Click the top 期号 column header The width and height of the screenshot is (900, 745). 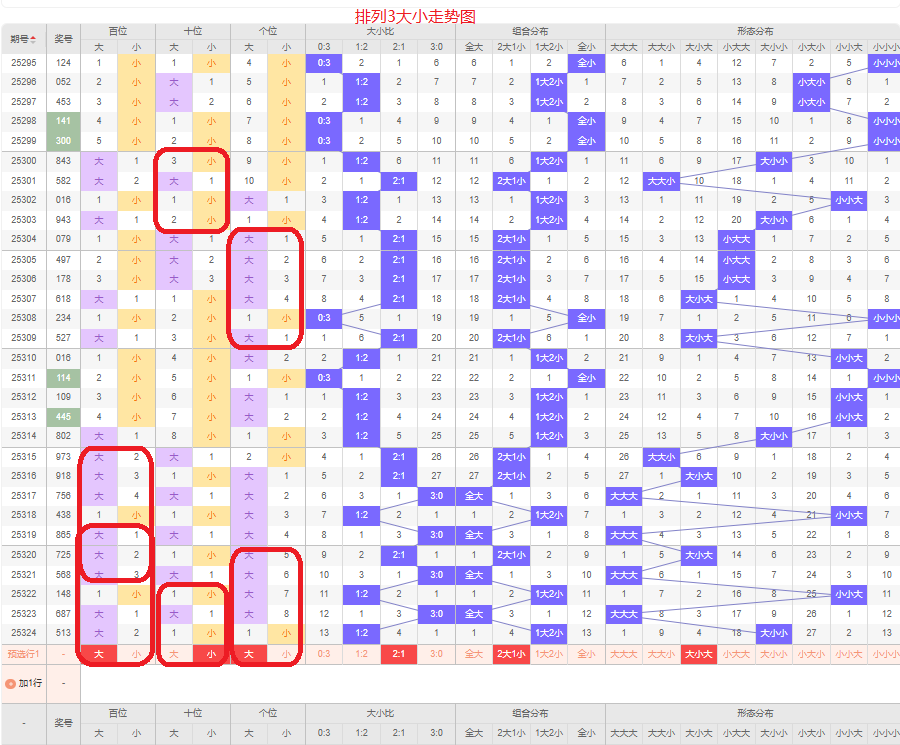tap(24, 39)
